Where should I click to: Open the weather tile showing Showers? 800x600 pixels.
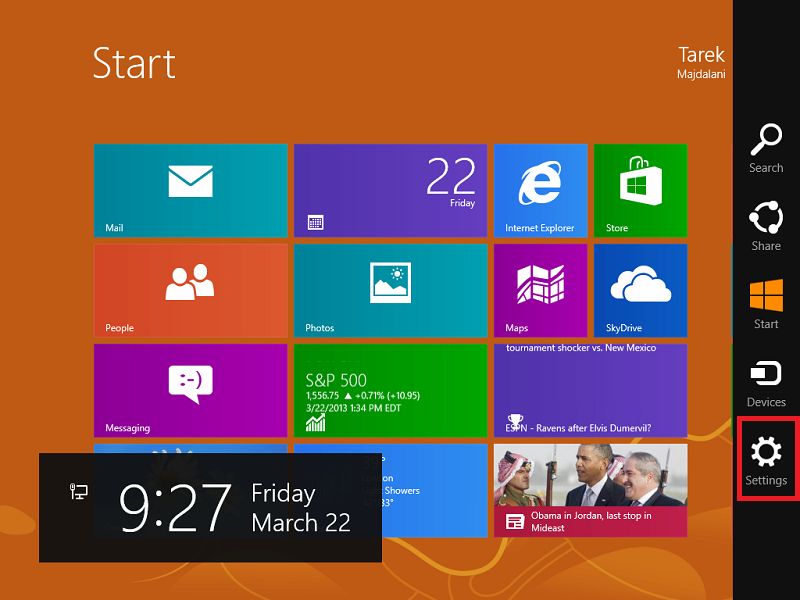coord(435,490)
